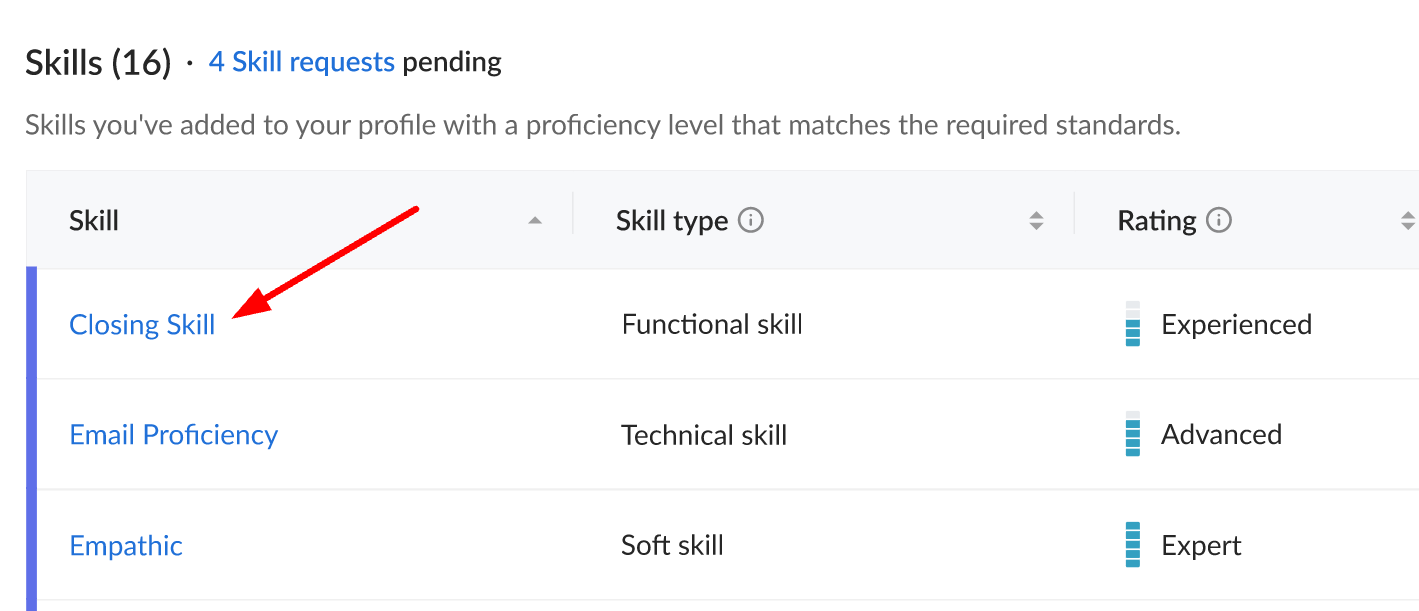Click the Advanced rating level bars icon

(1133, 434)
